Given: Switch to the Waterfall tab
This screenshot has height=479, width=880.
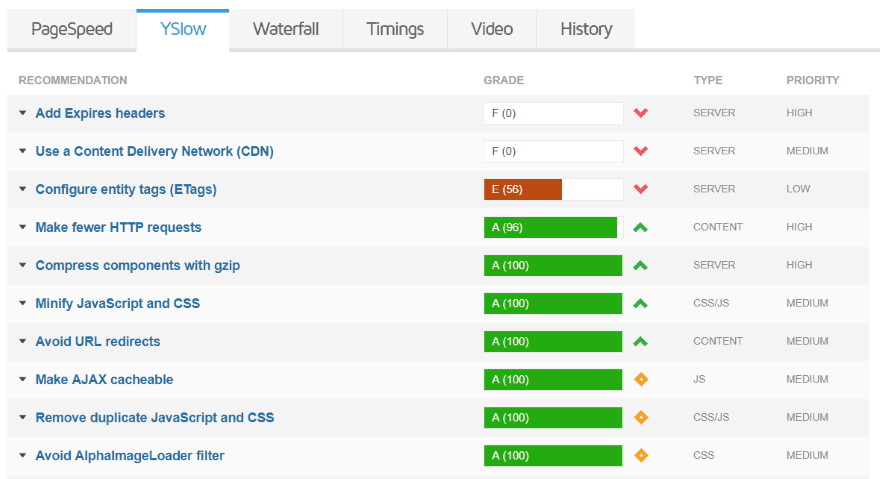Looking at the screenshot, I should 286,29.
